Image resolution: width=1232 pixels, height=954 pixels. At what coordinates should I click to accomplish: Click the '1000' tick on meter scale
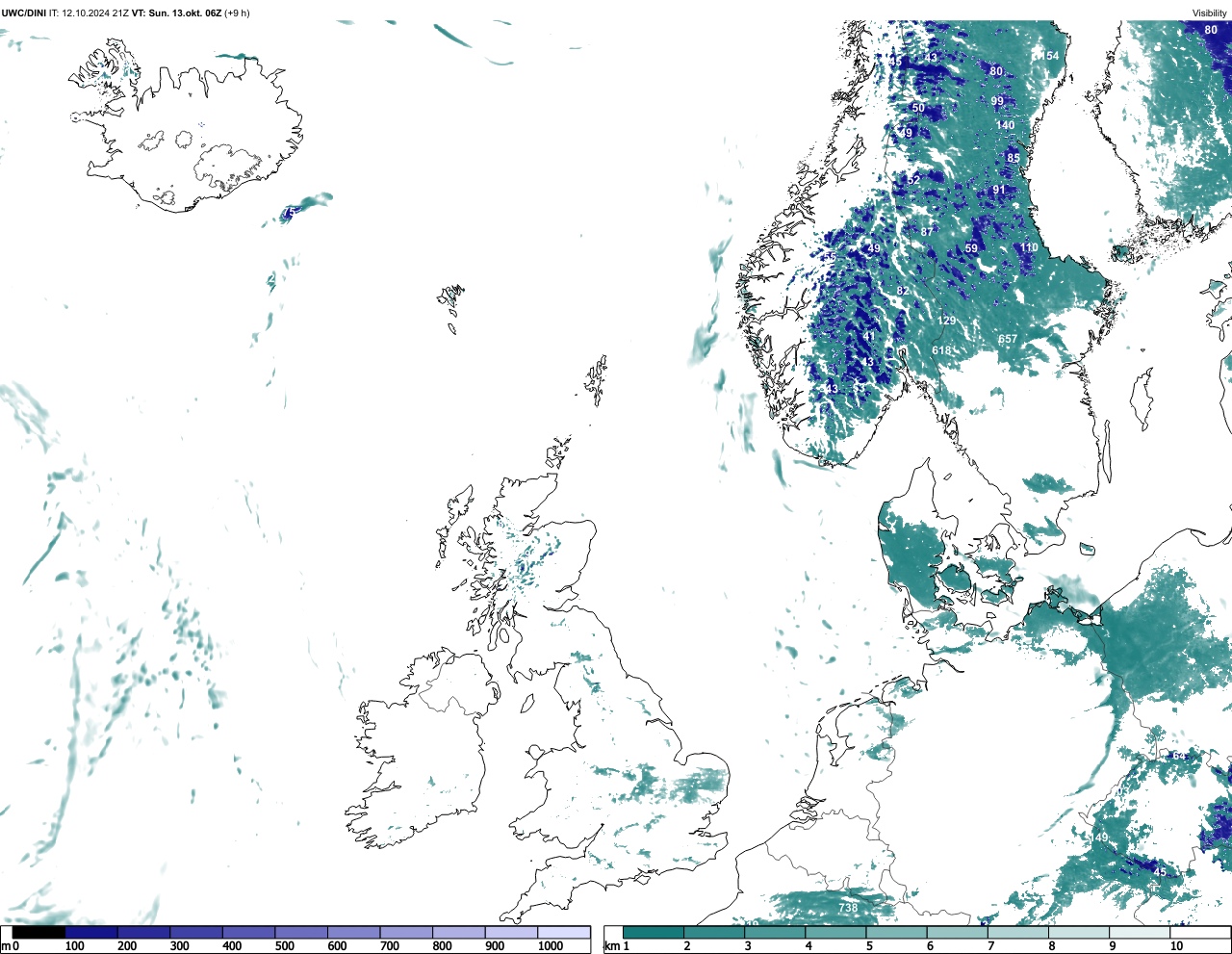point(551,946)
